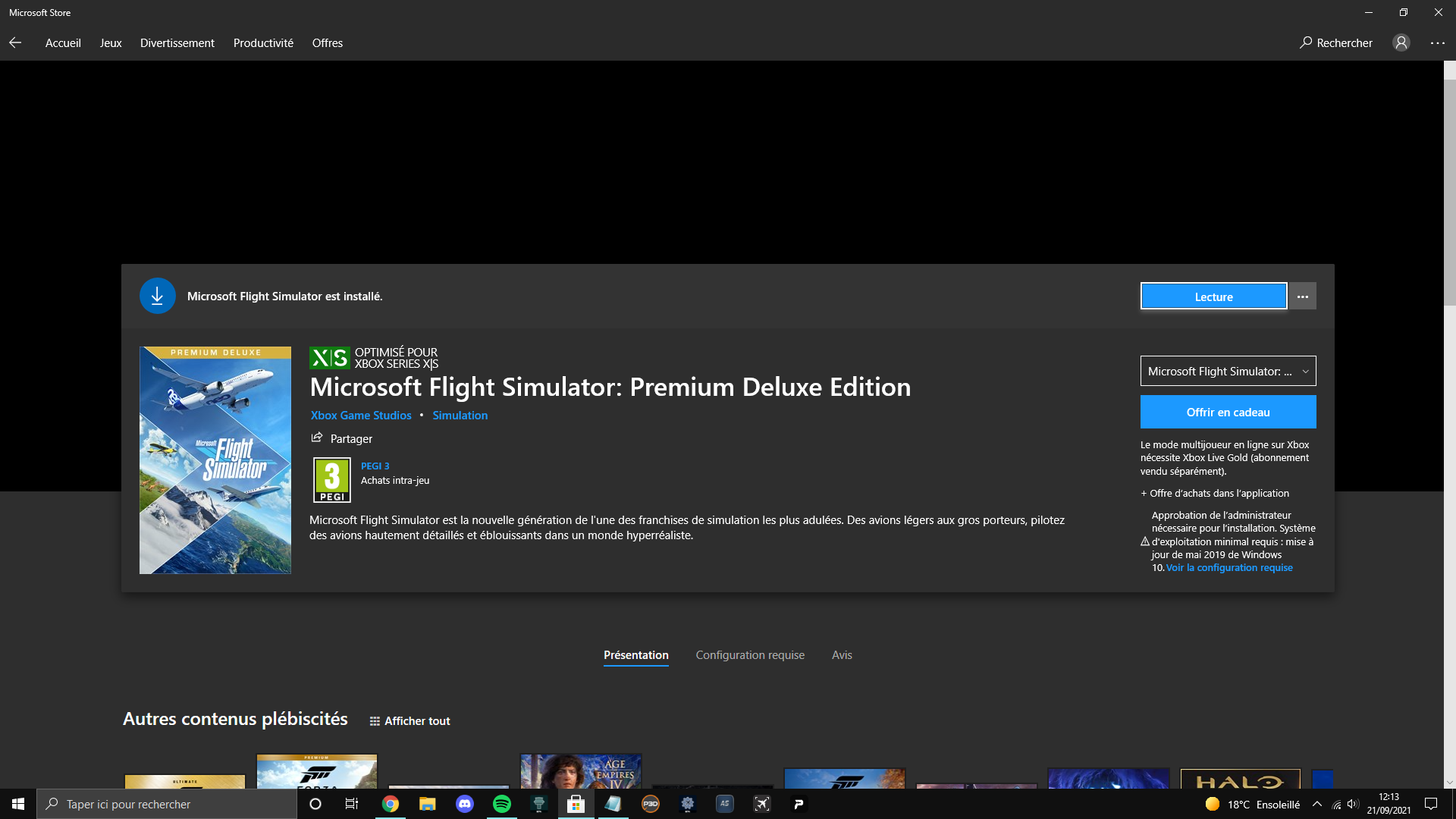Image resolution: width=1456 pixels, height=819 pixels.
Task: Switch to Configuration requise tab
Action: click(x=750, y=655)
